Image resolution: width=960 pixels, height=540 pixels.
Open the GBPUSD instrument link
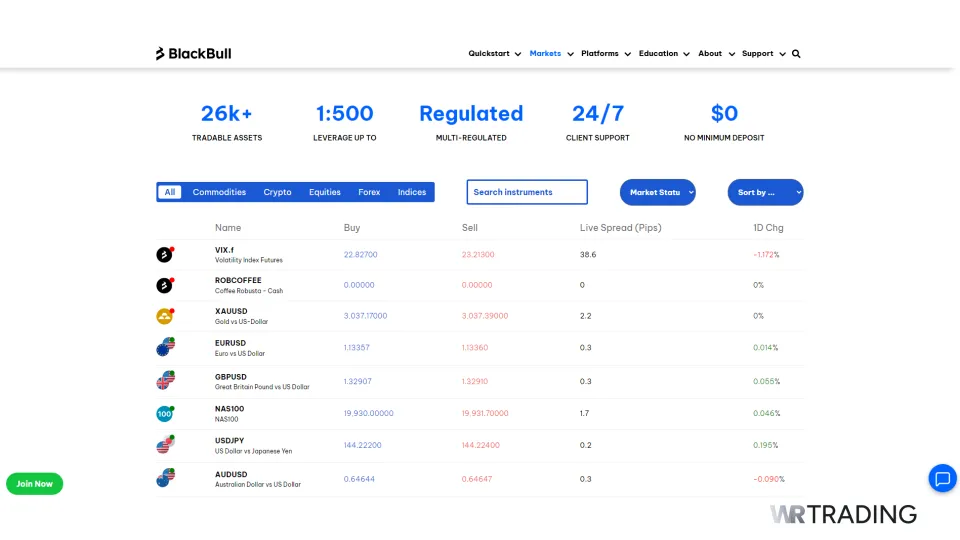(x=231, y=377)
